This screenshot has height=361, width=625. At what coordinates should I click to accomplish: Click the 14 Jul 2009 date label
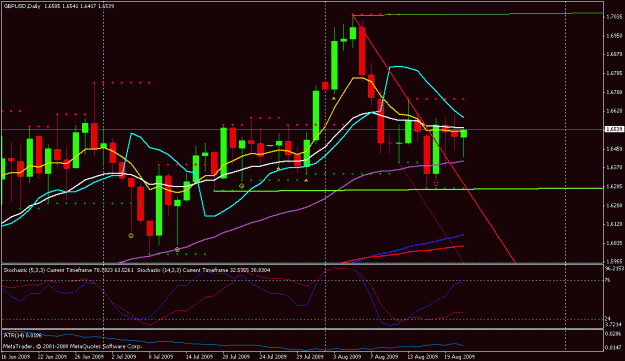click(x=199, y=357)
